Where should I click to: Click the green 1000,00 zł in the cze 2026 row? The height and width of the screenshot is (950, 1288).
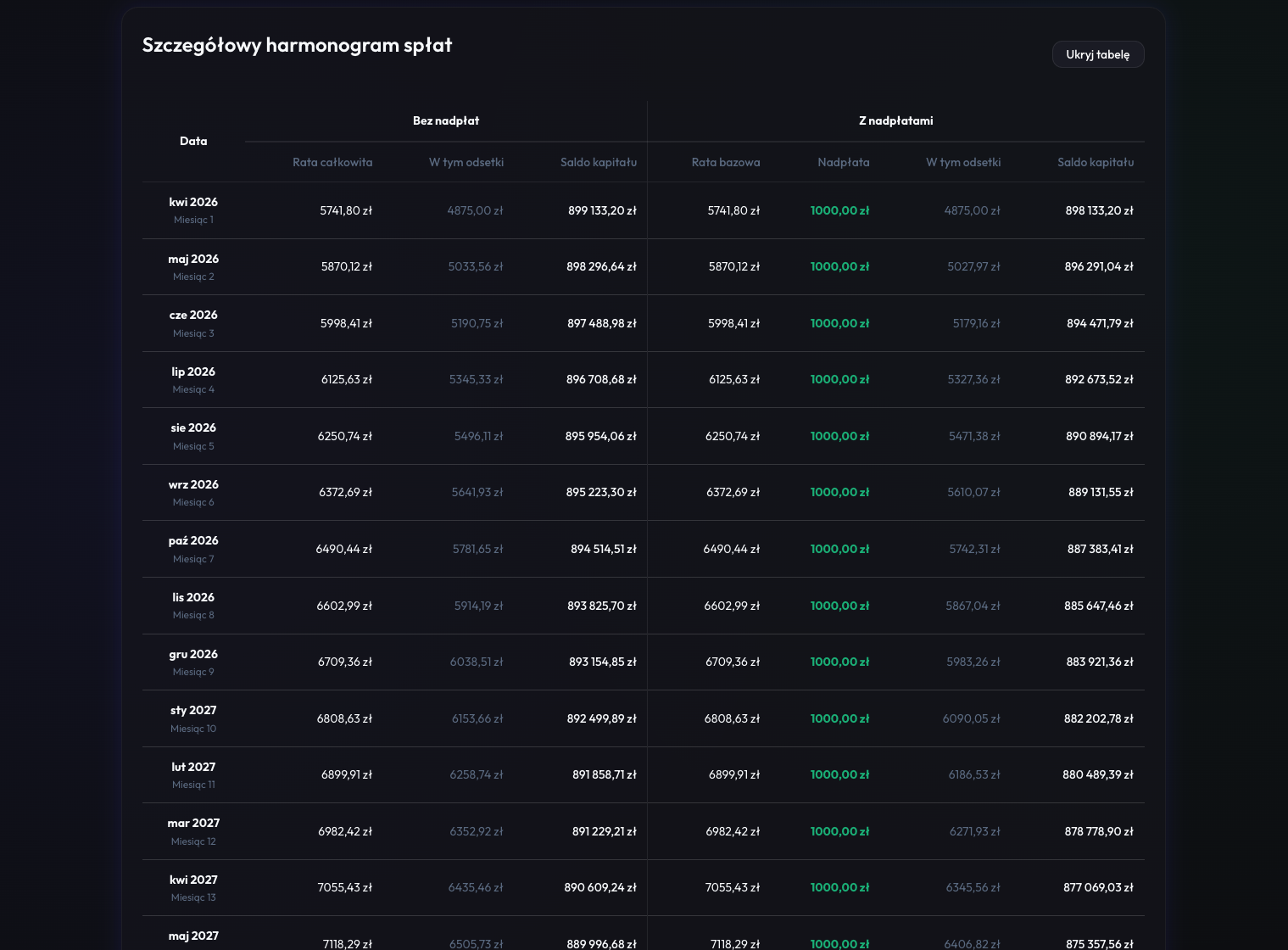tap(839, 323)
